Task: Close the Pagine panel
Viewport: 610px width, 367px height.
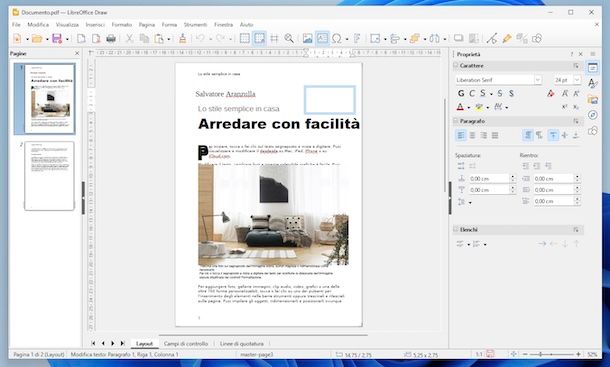Action: click(x=77, y=53)
